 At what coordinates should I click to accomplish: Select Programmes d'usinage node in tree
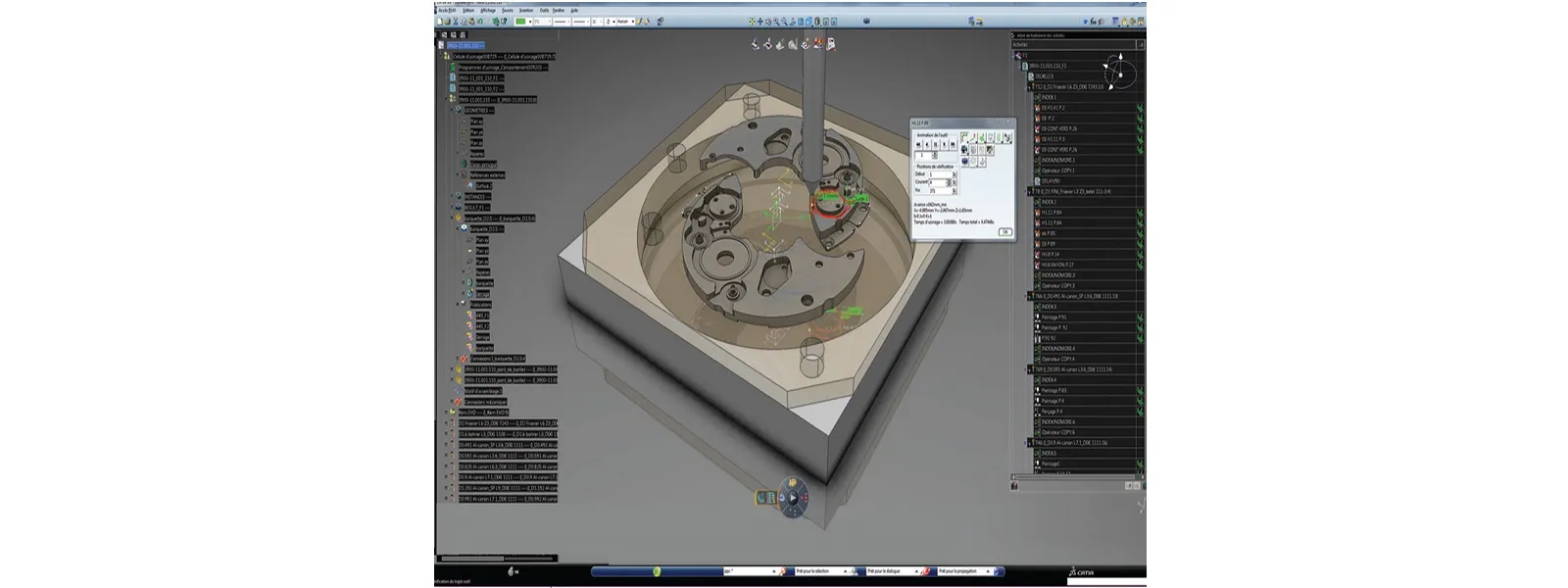coord(504,67)
